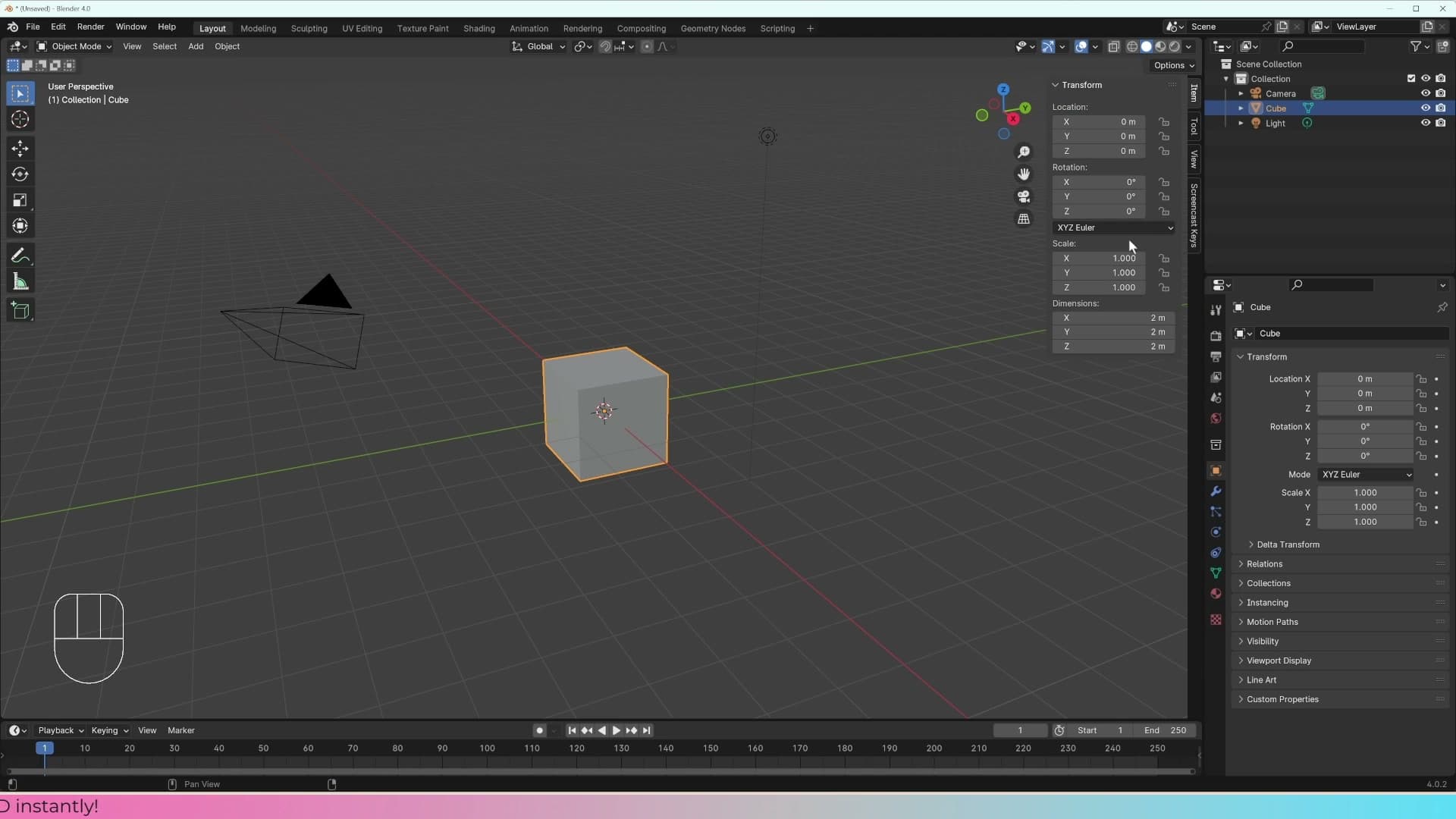
Task: Click the Scale X value in sidebar
Action: click(1098, 259)
